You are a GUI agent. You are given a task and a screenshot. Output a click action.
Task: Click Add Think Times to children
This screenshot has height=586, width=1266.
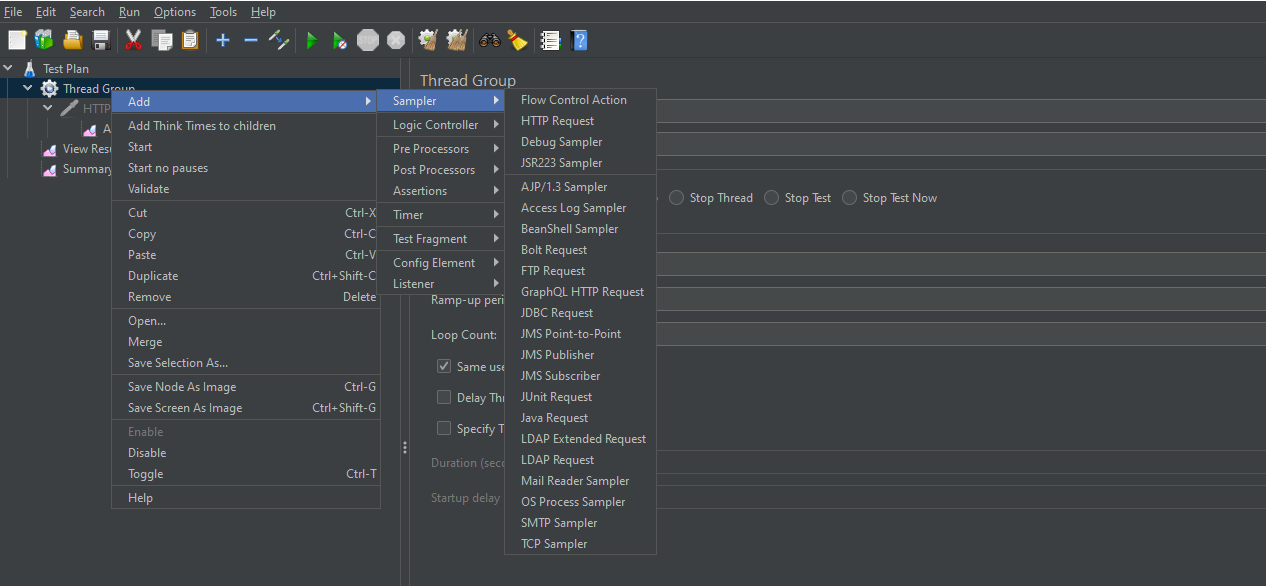(246, 126)
